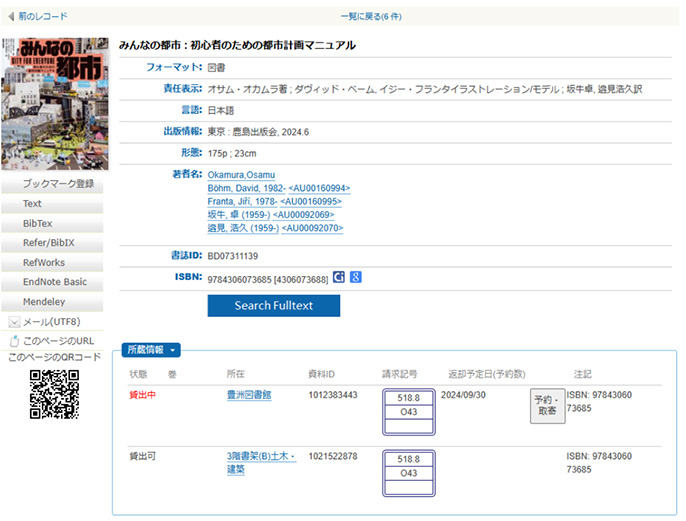686x521 pixels.
Task: Click the 貸出中 status text
Action: pyautogui.click(x=143, y=395)
